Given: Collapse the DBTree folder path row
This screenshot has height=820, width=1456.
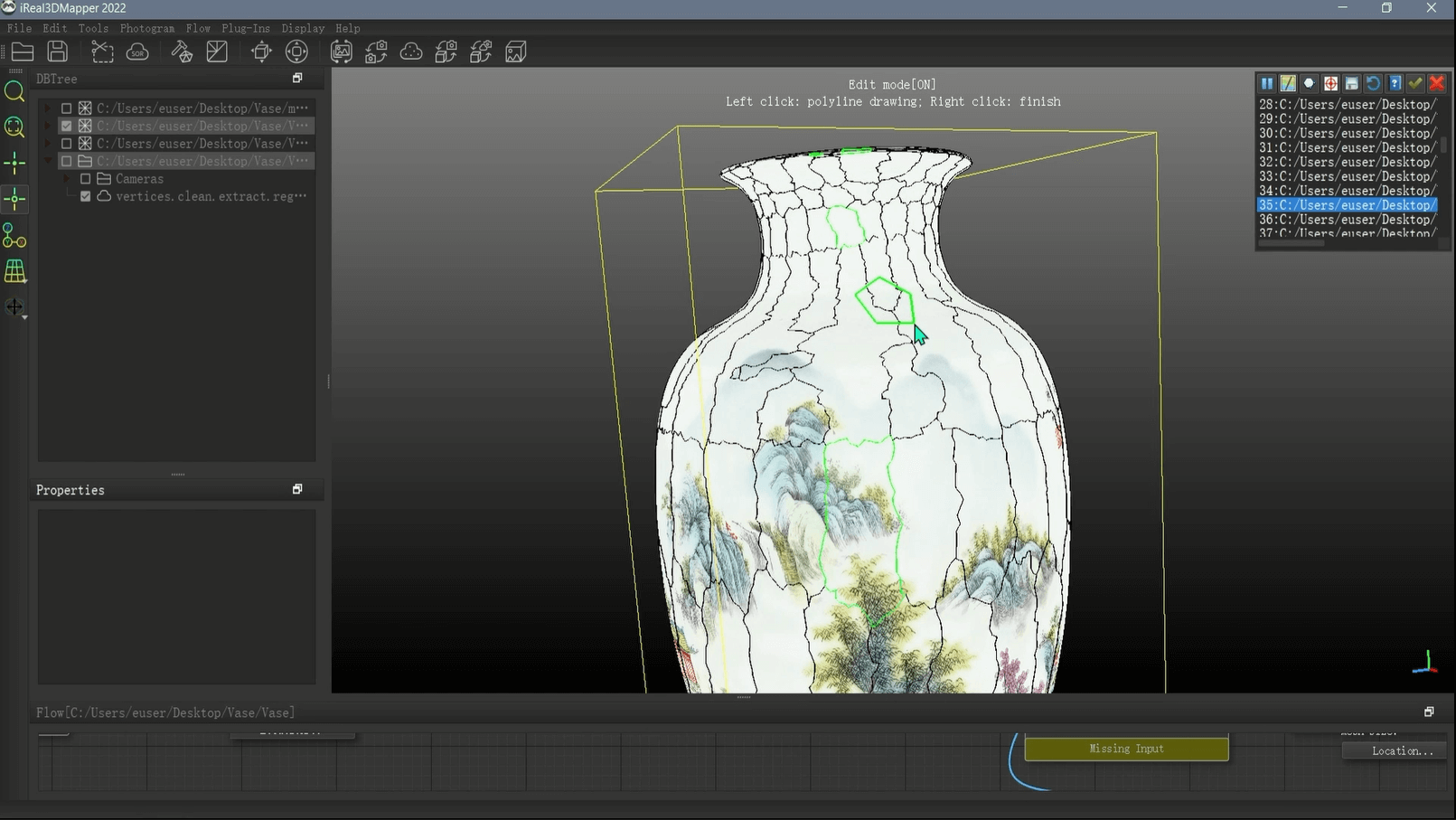Looking at the screenshot, I should click(48, 161).
